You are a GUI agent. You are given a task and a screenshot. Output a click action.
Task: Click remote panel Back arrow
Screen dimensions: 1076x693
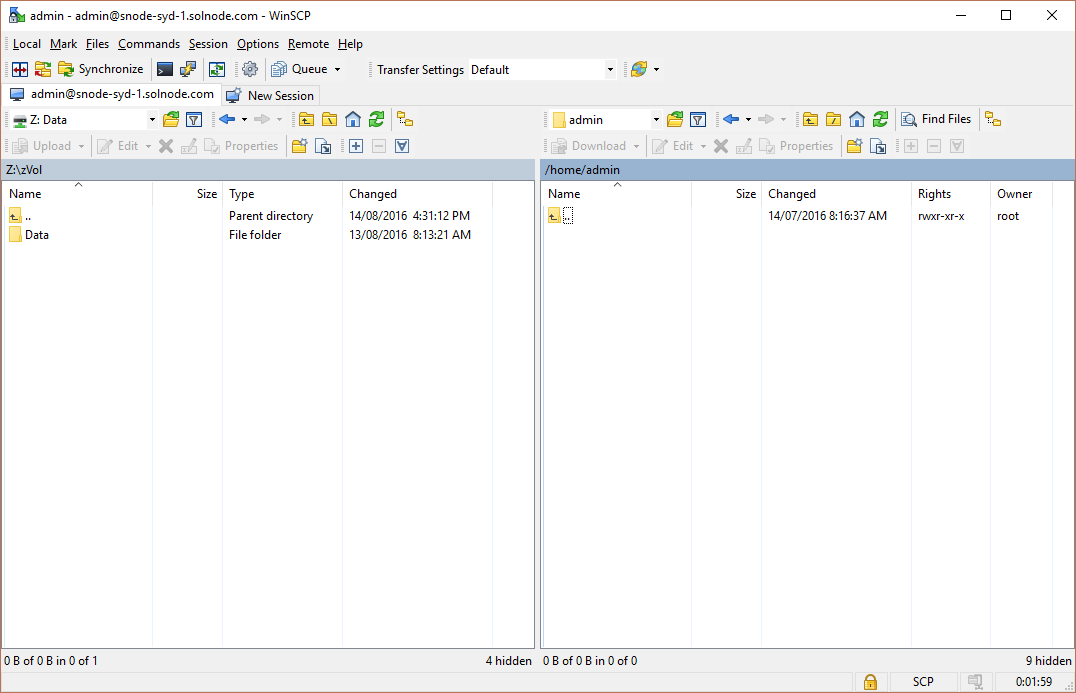click(x=731, y=119)
